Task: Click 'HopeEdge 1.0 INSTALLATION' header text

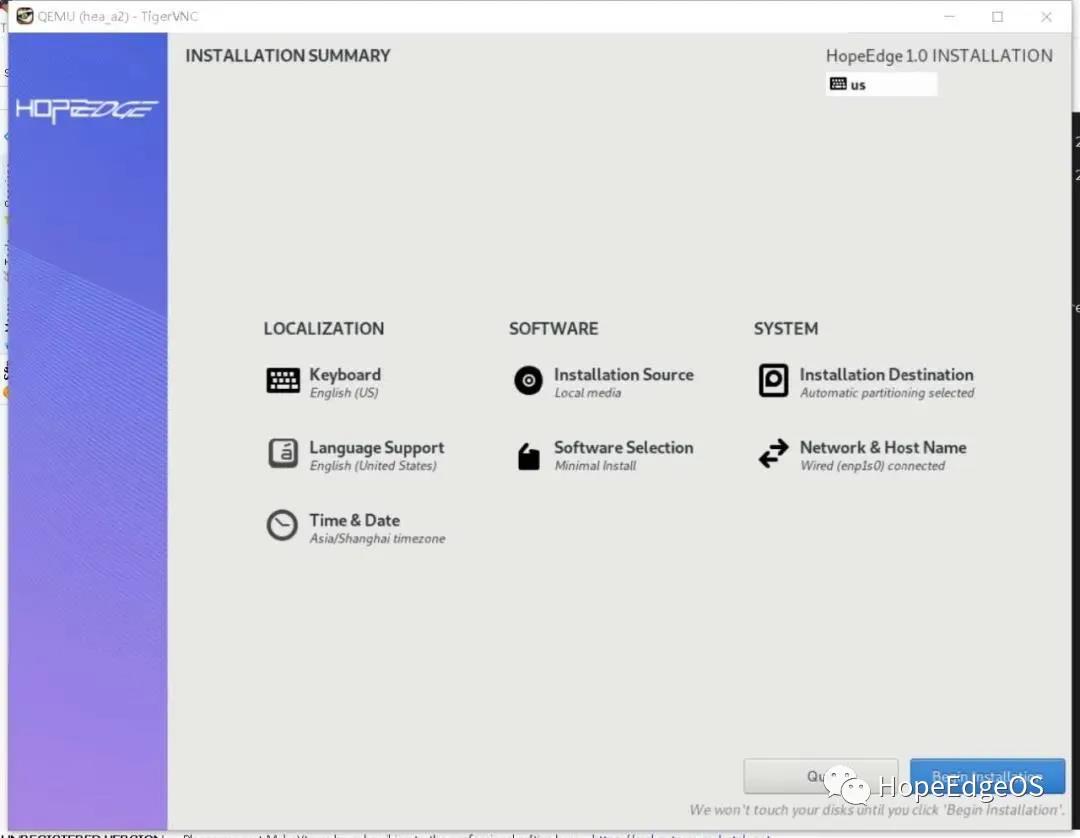Action: 939,56
